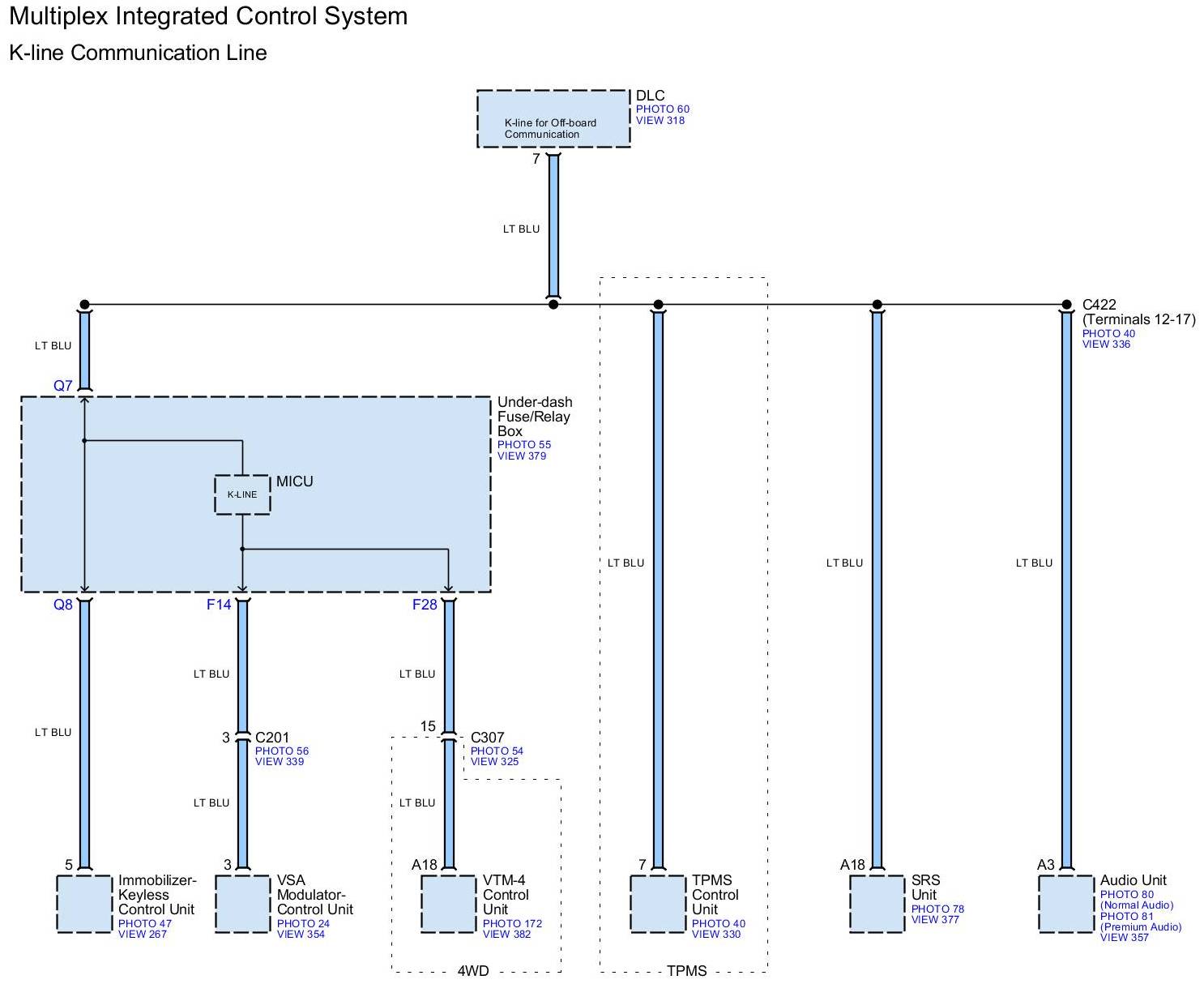Click PHOTO 47 for Immobilizer-Keyless Control Unit
1204x984 pixels.
144,923
